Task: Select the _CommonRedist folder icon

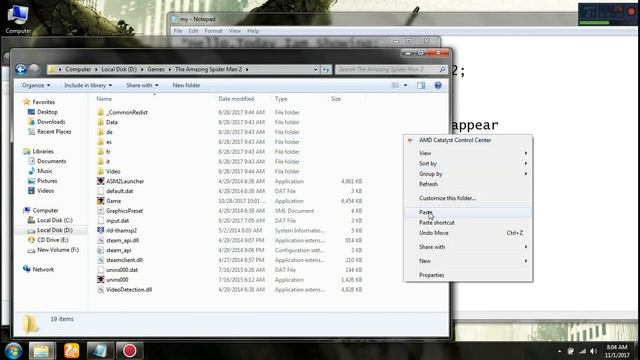Action: 101,112
